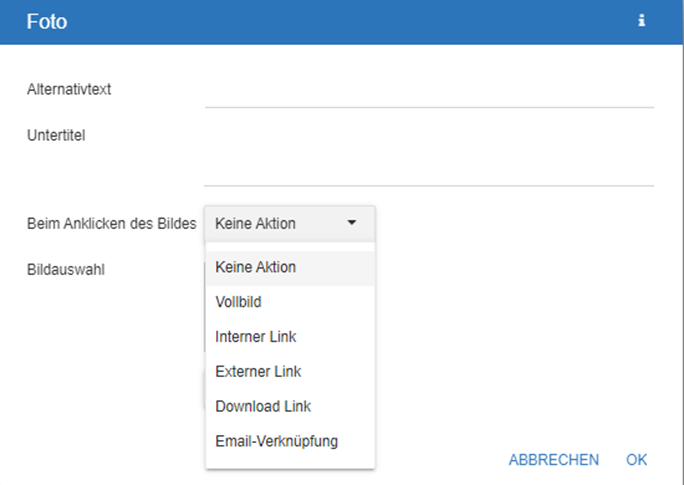
Task: Click the Foto dialog title
Action: (x=47, y=21)
